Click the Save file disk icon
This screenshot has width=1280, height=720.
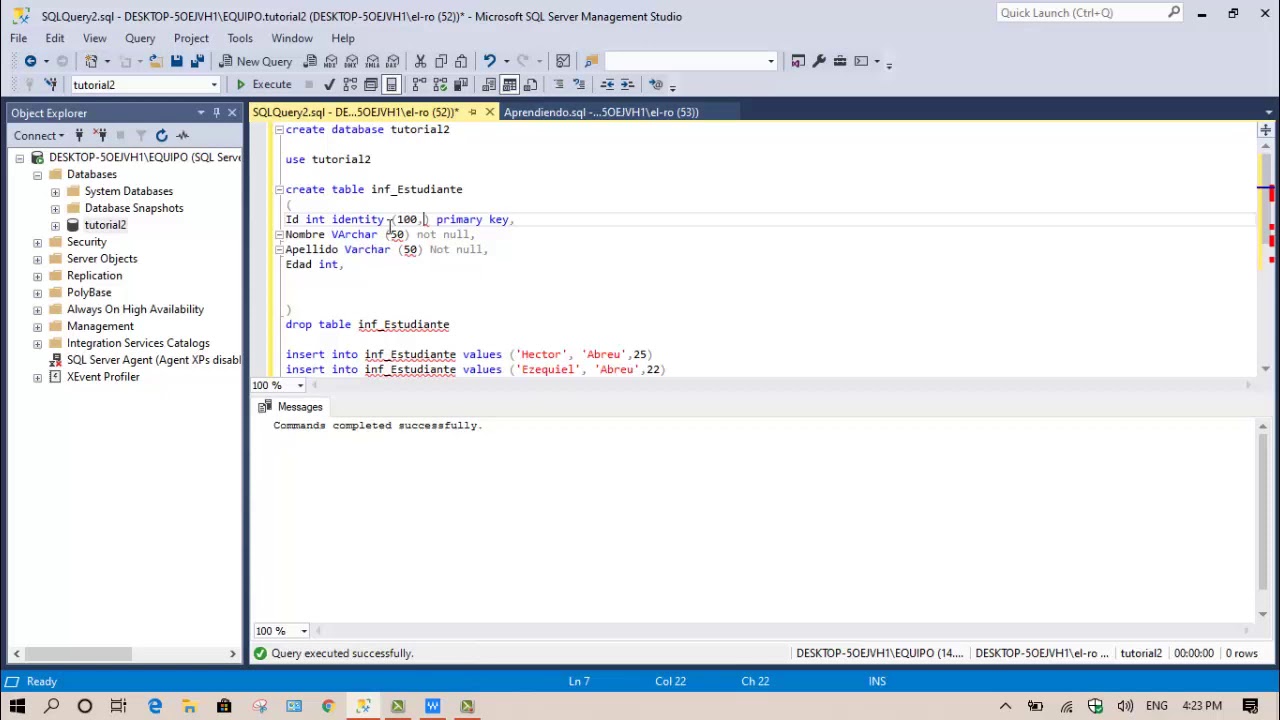[x=176, y=61]
